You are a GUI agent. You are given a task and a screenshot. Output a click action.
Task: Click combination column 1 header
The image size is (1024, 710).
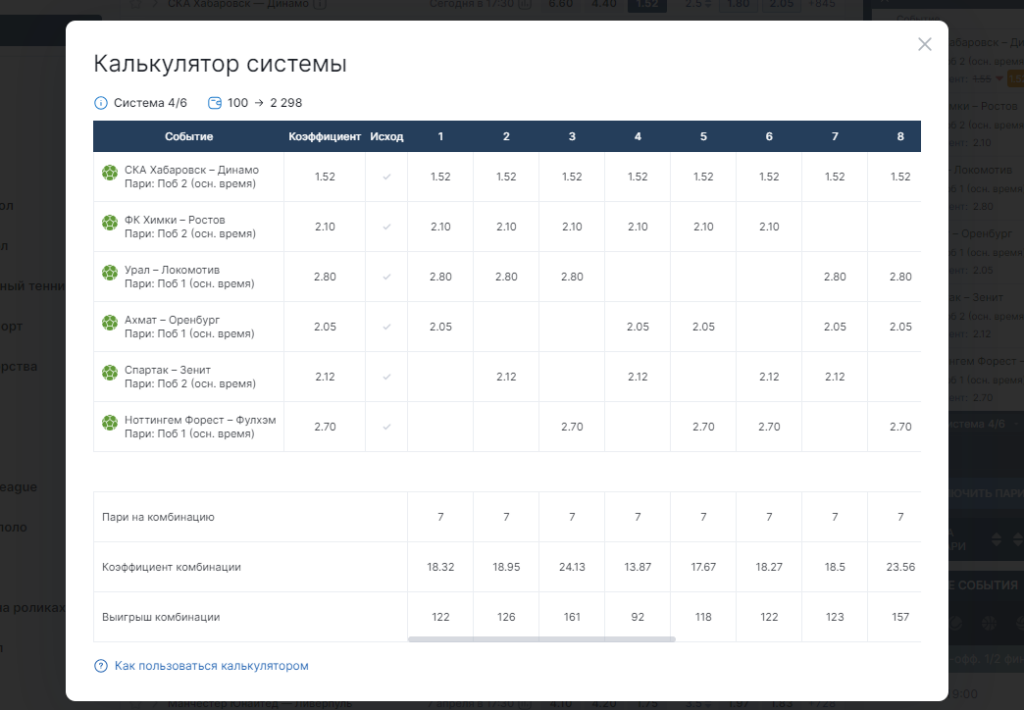tap(441, 137)
